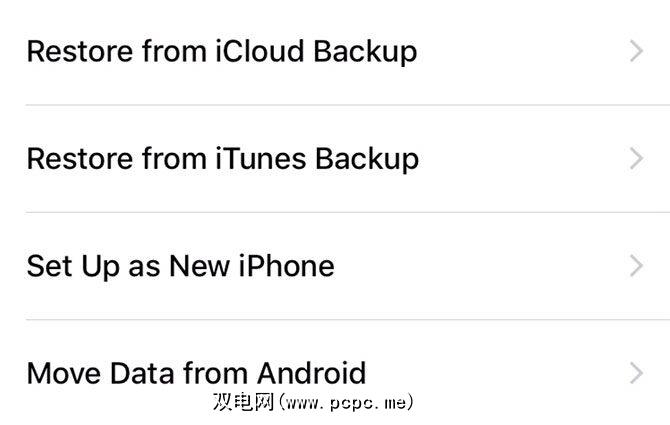
Task: Click the empty space in the iCloud Backup row
Action: point(520,51)
